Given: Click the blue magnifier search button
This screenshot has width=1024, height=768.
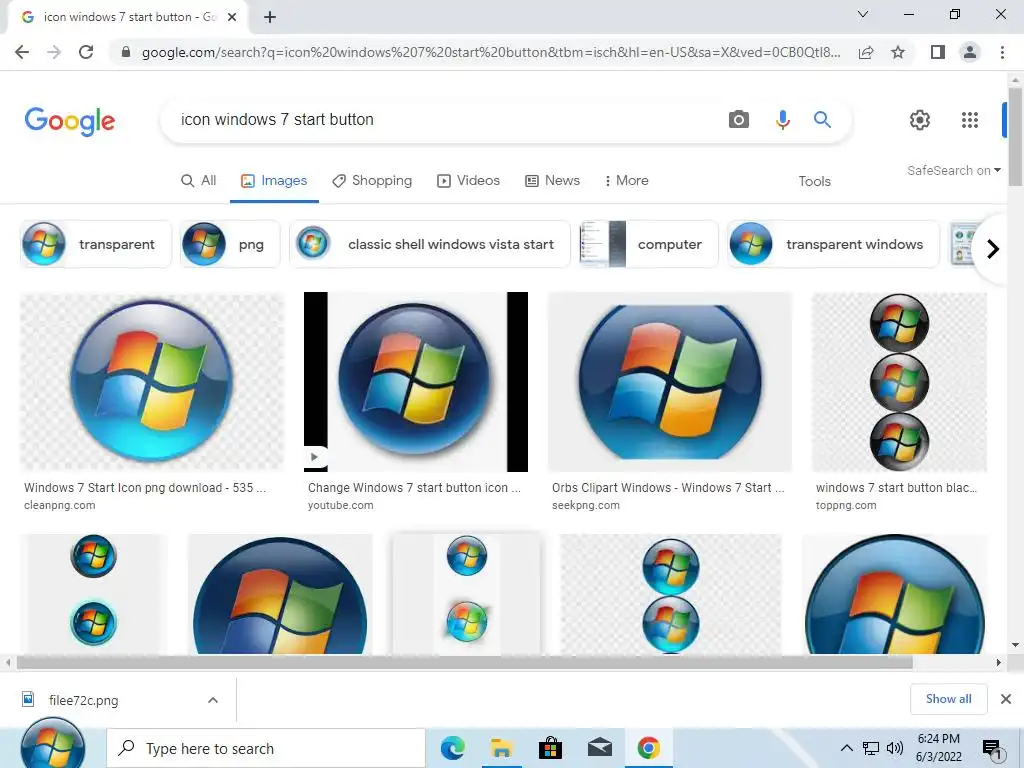Looking at the screenshot, I should tap(822, 120).
